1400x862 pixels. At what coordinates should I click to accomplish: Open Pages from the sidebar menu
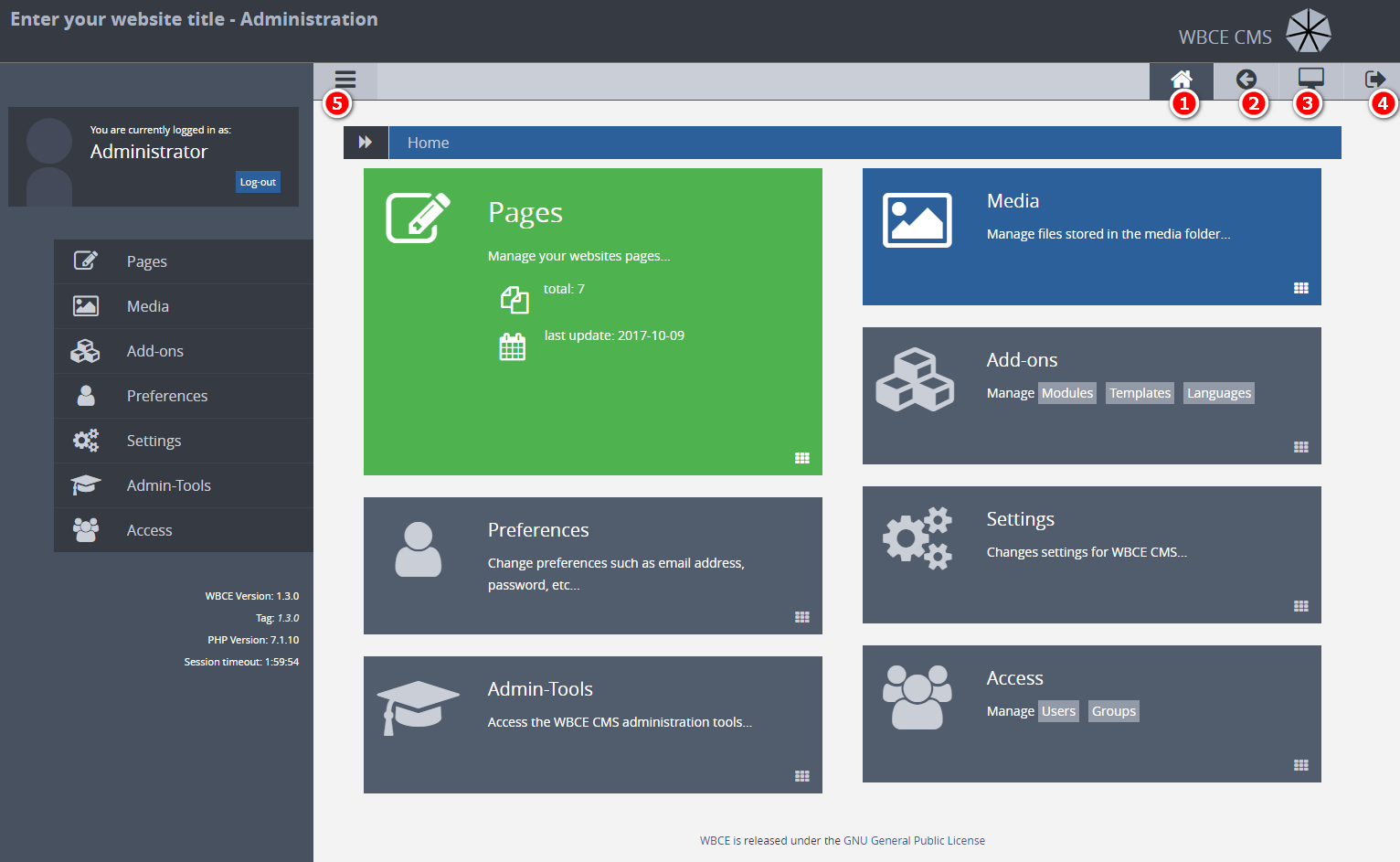184,261
